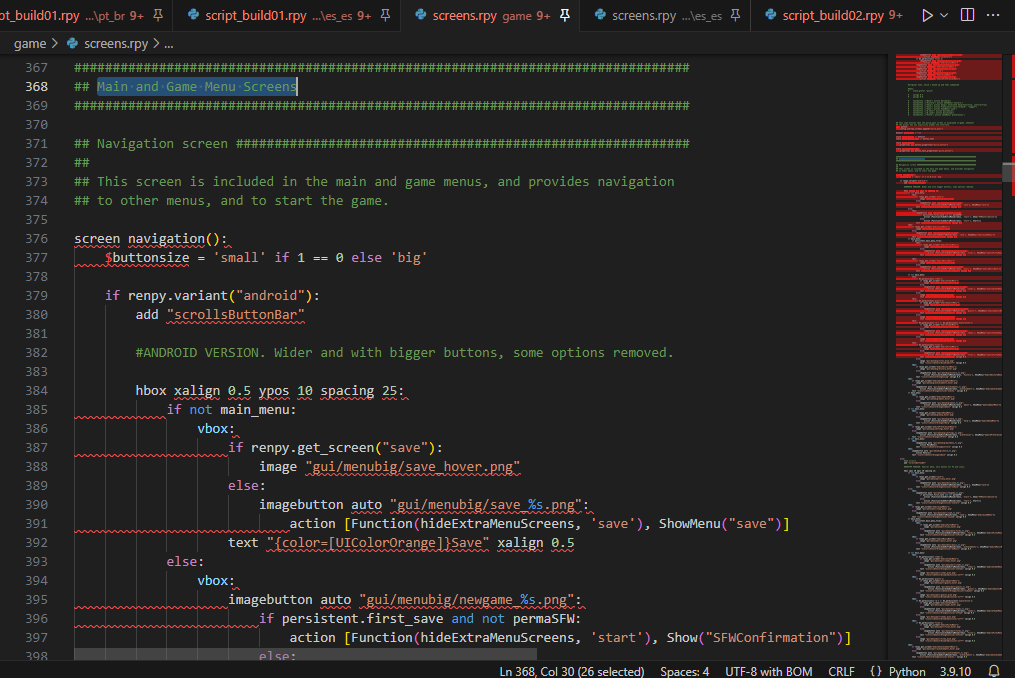Change indentation Spaces: 4

pos(684,672)
